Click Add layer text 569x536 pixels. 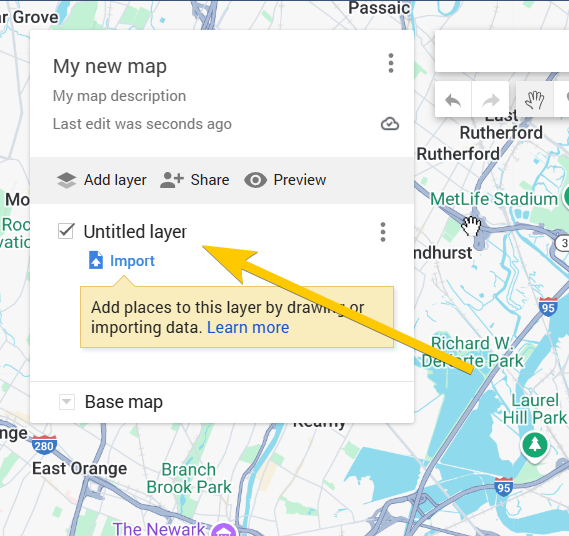115,180
